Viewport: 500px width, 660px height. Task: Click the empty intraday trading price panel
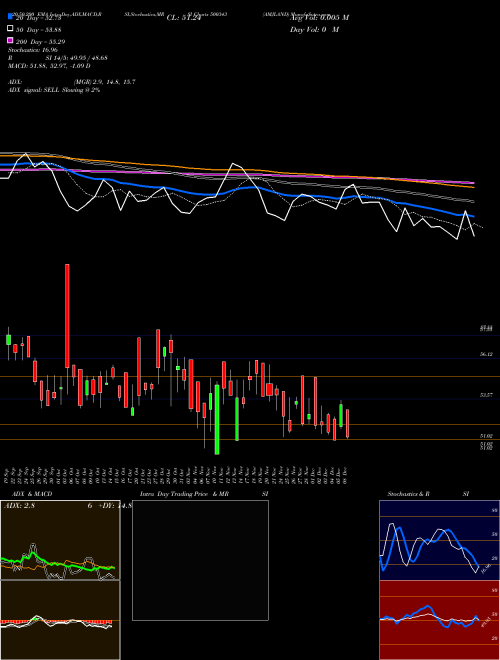[x=200, y=560]
